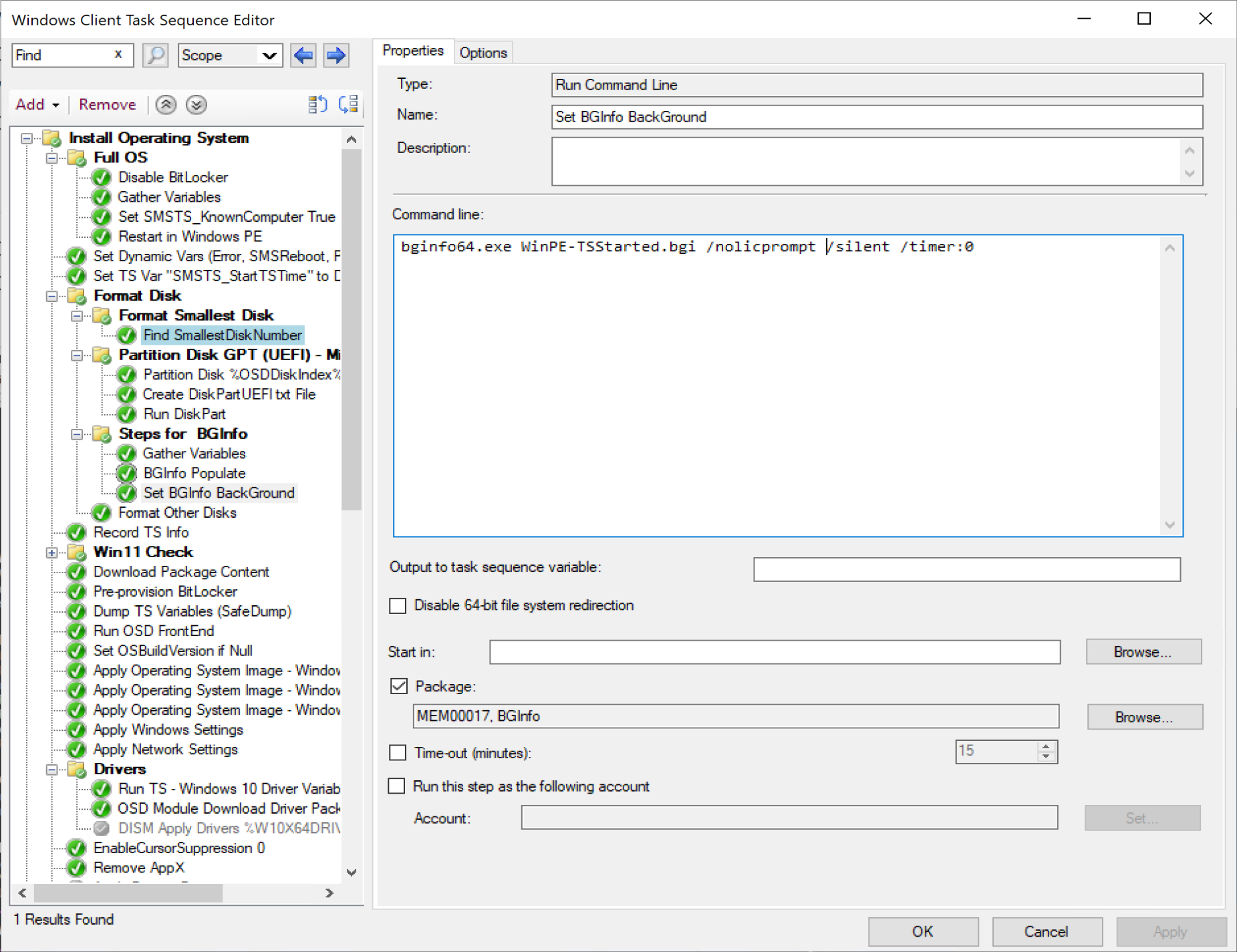Toggle the Time-out (minutes) checkbox
Image resolution: width=1237 pixels, height=952 pixels.
tap(398, 753)
